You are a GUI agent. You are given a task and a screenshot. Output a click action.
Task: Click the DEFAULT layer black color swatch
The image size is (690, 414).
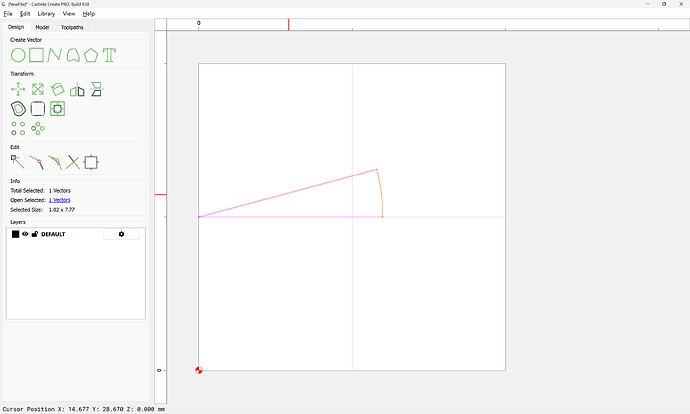(x=16, y=234)
